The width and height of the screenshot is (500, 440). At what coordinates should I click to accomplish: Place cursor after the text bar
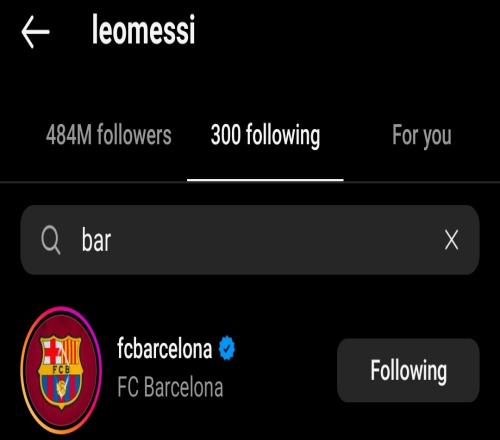(112, 241)
